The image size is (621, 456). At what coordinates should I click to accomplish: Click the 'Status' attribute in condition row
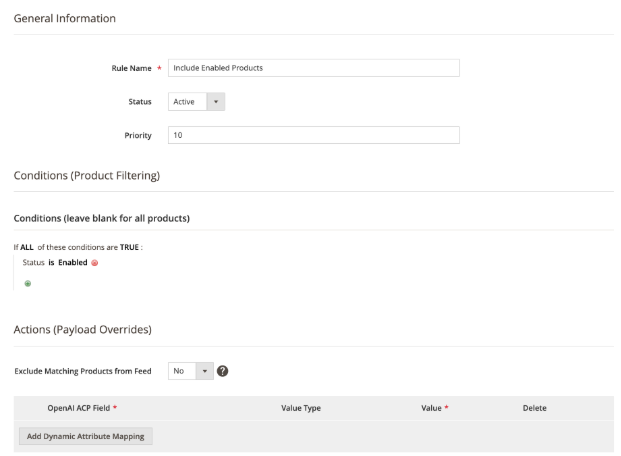33,263
